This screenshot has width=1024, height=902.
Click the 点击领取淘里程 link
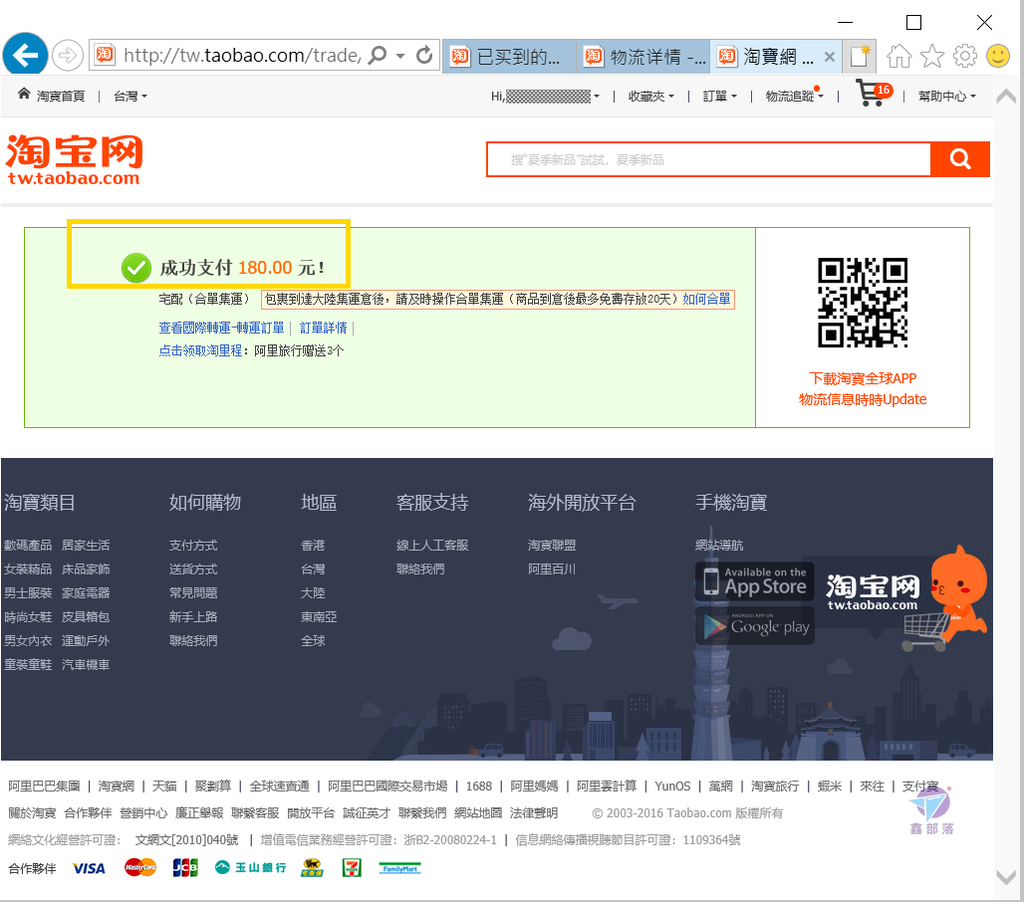pos(200,351)
